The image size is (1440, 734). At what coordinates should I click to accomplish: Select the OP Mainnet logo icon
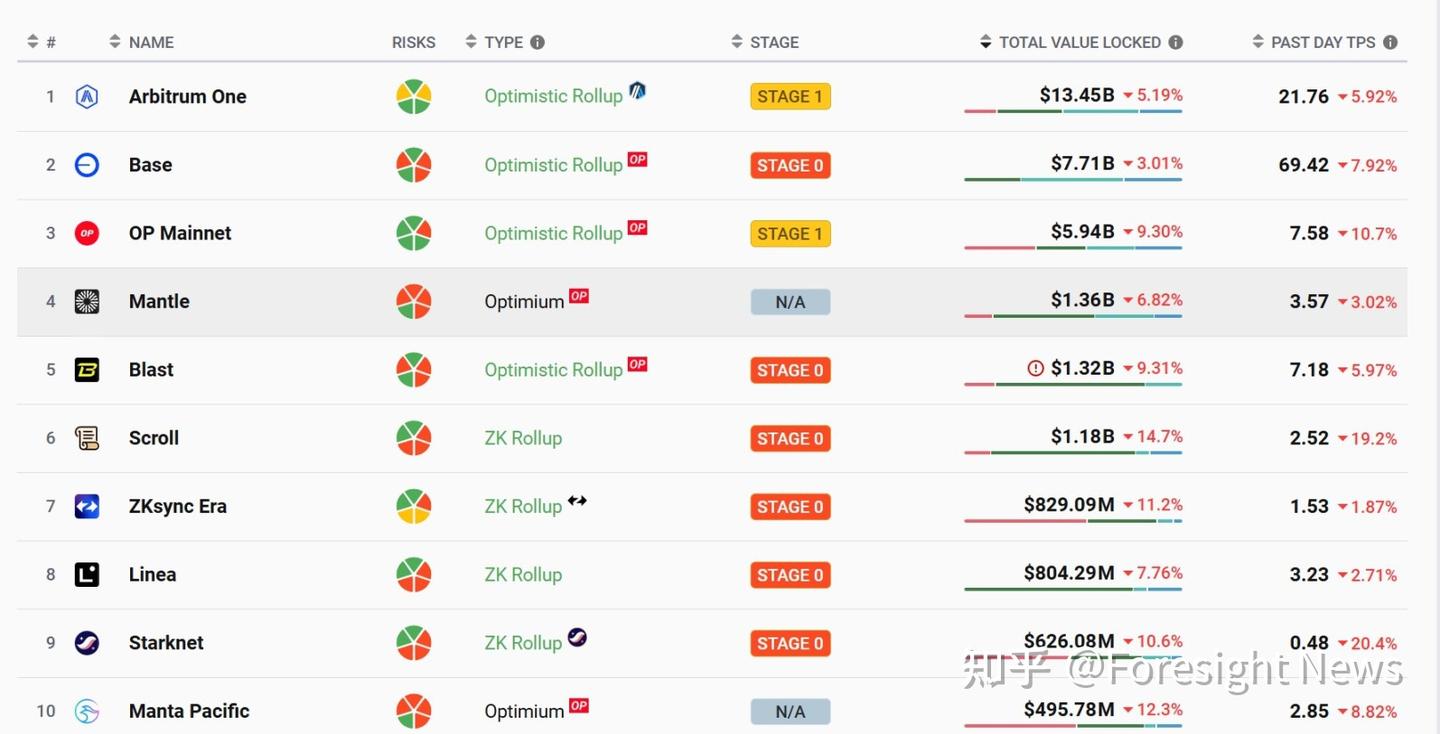(87, 233)
